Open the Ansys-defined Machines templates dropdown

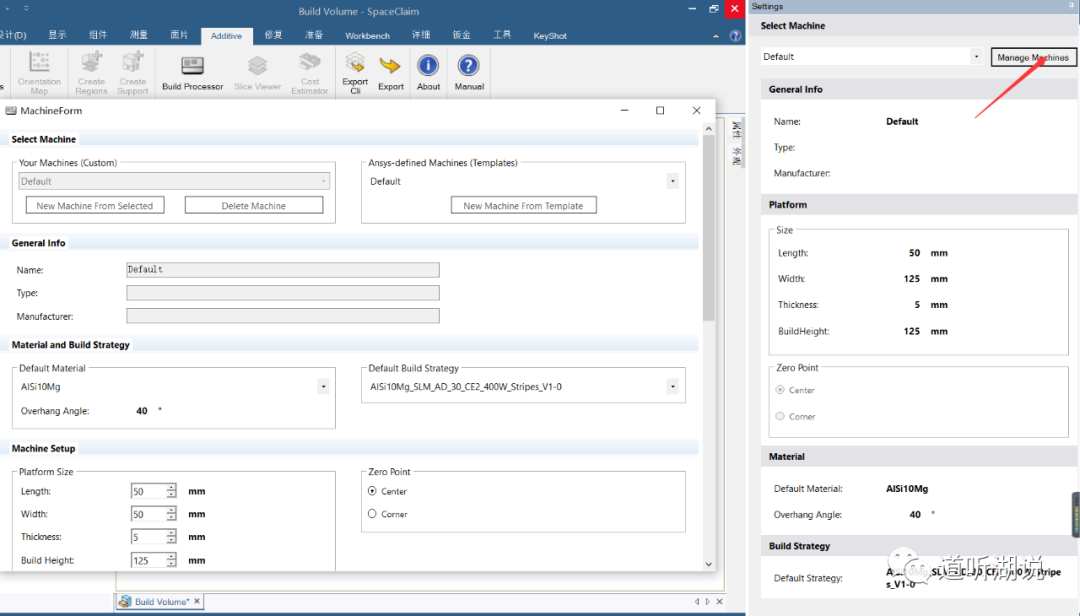[x=672, y=181]
